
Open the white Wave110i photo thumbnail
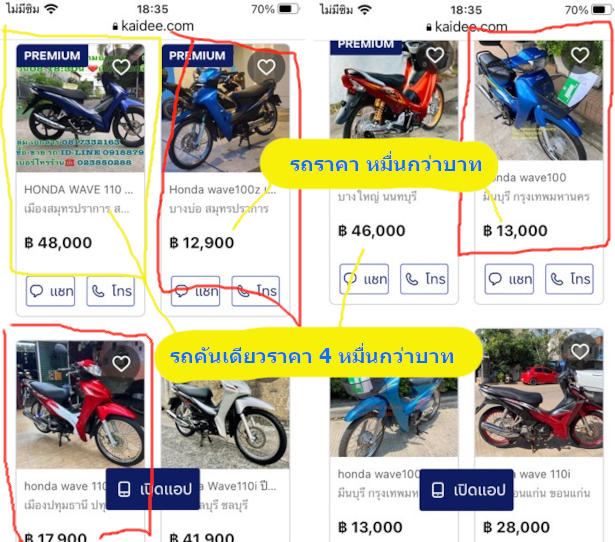click(x=225, y=424)
